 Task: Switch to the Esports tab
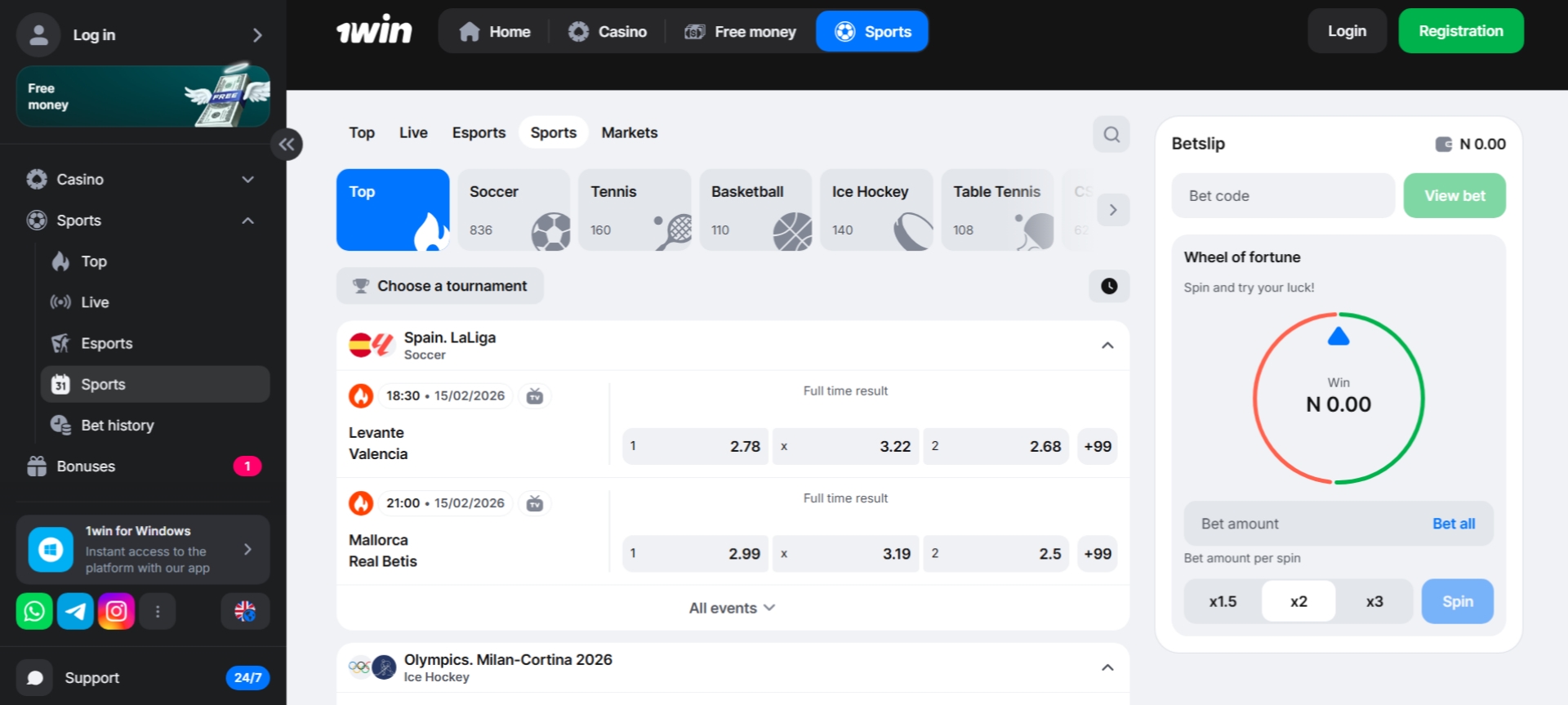(479, 132)
